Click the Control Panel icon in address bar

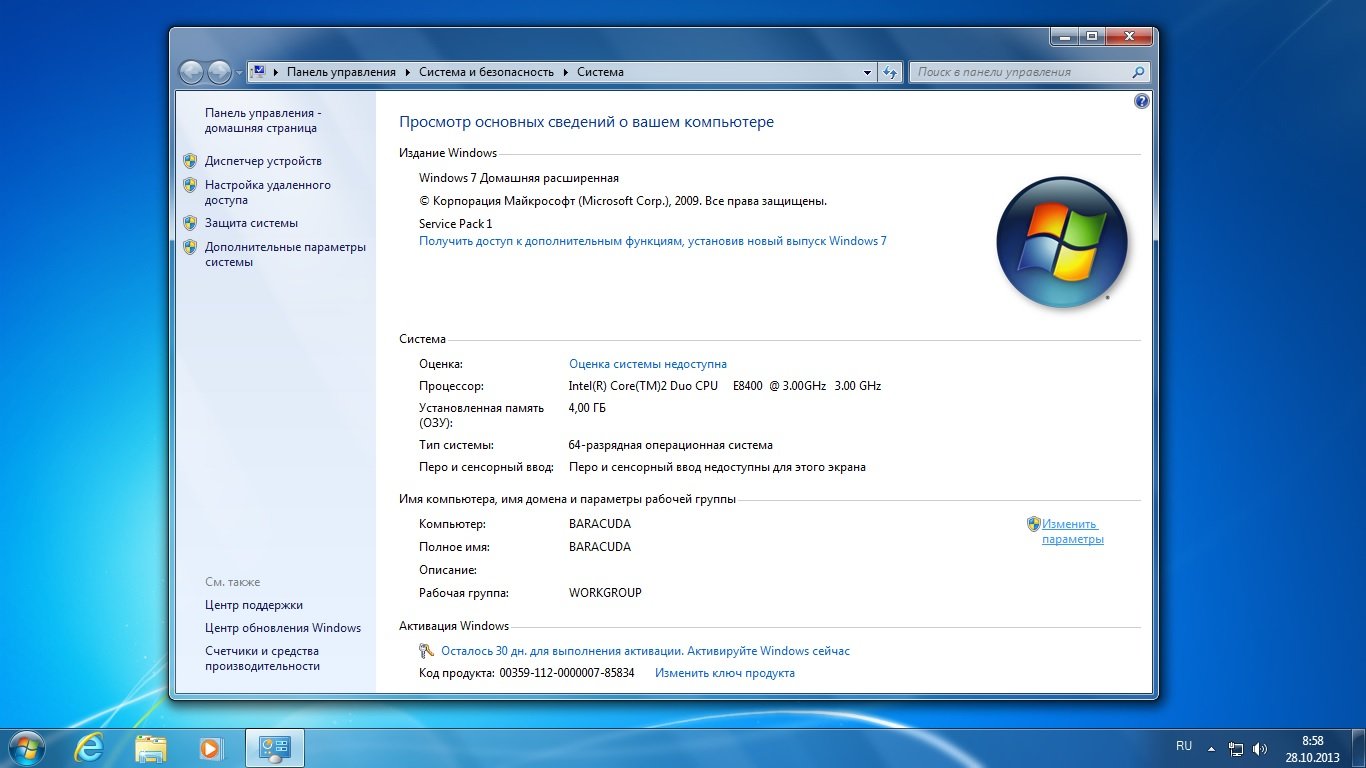coord(258,72)
